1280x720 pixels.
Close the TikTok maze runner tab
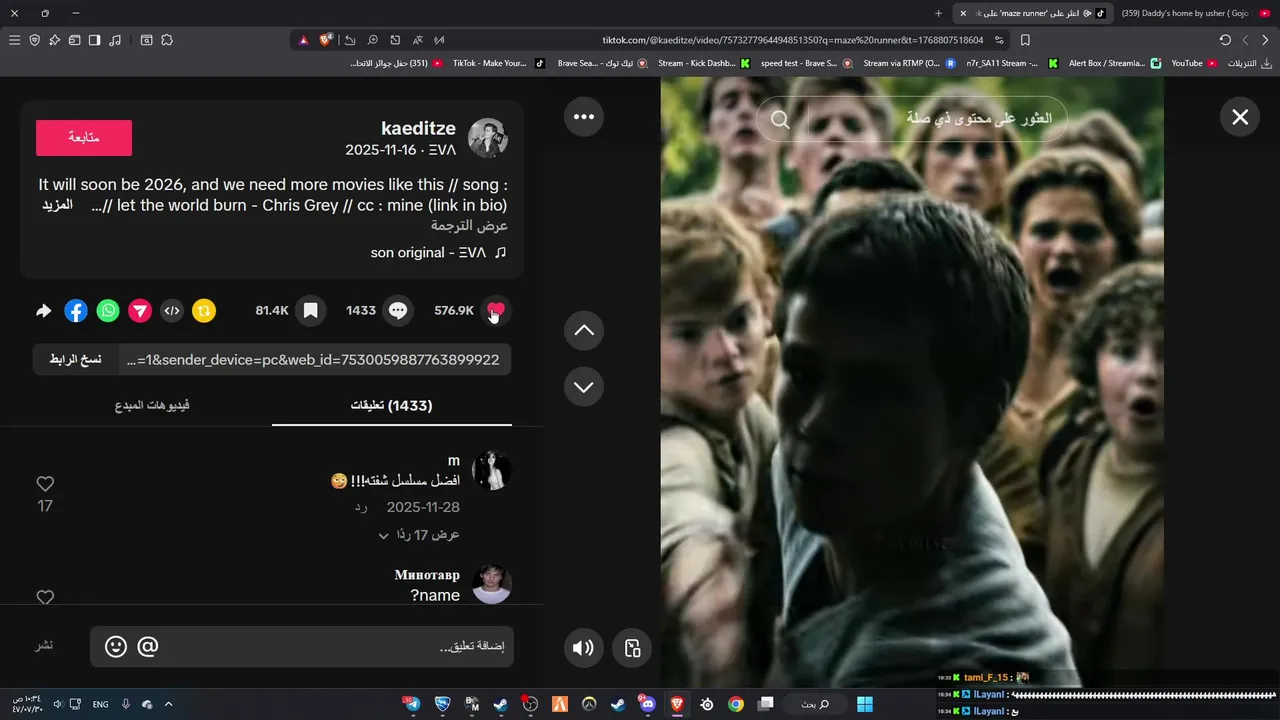point(963,13)
